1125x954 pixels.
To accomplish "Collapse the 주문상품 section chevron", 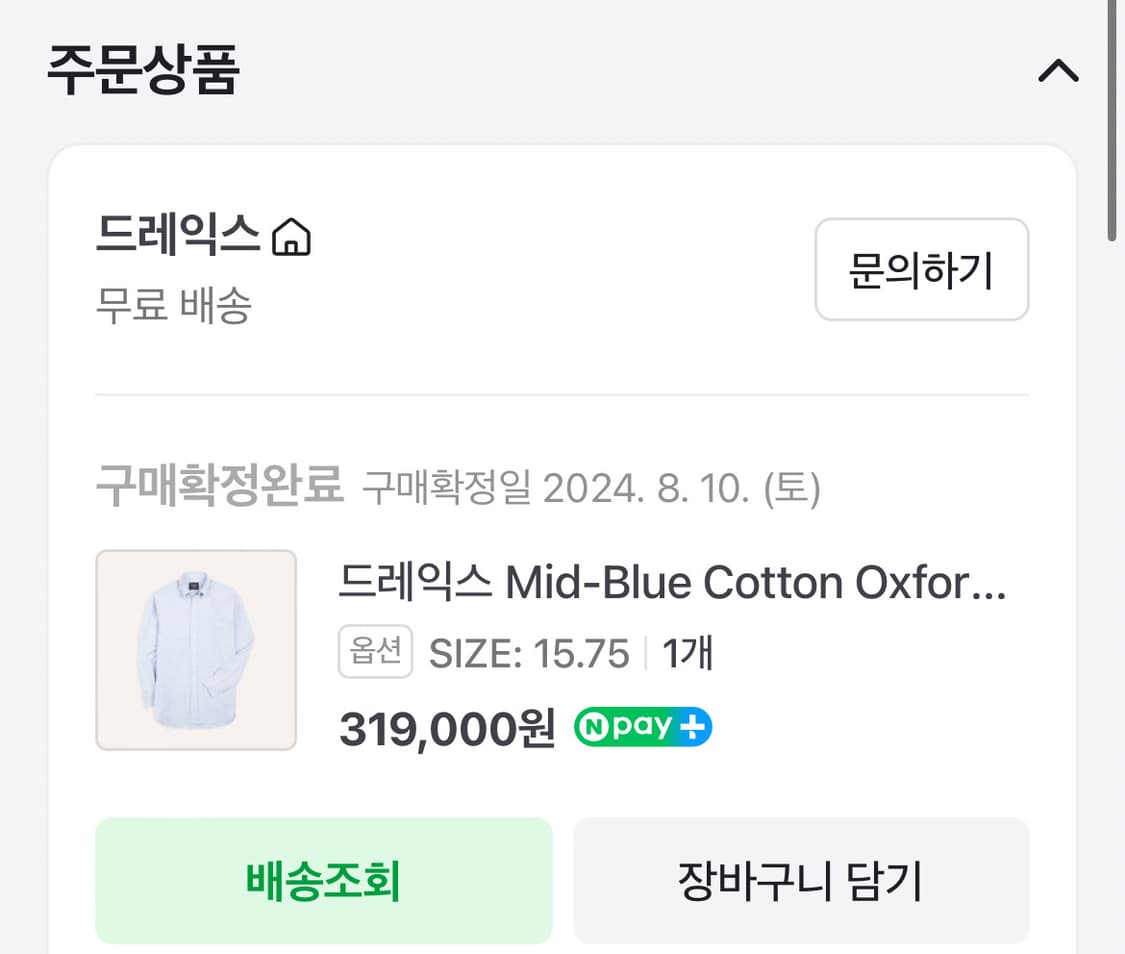I will click(x=1058, y=72).
